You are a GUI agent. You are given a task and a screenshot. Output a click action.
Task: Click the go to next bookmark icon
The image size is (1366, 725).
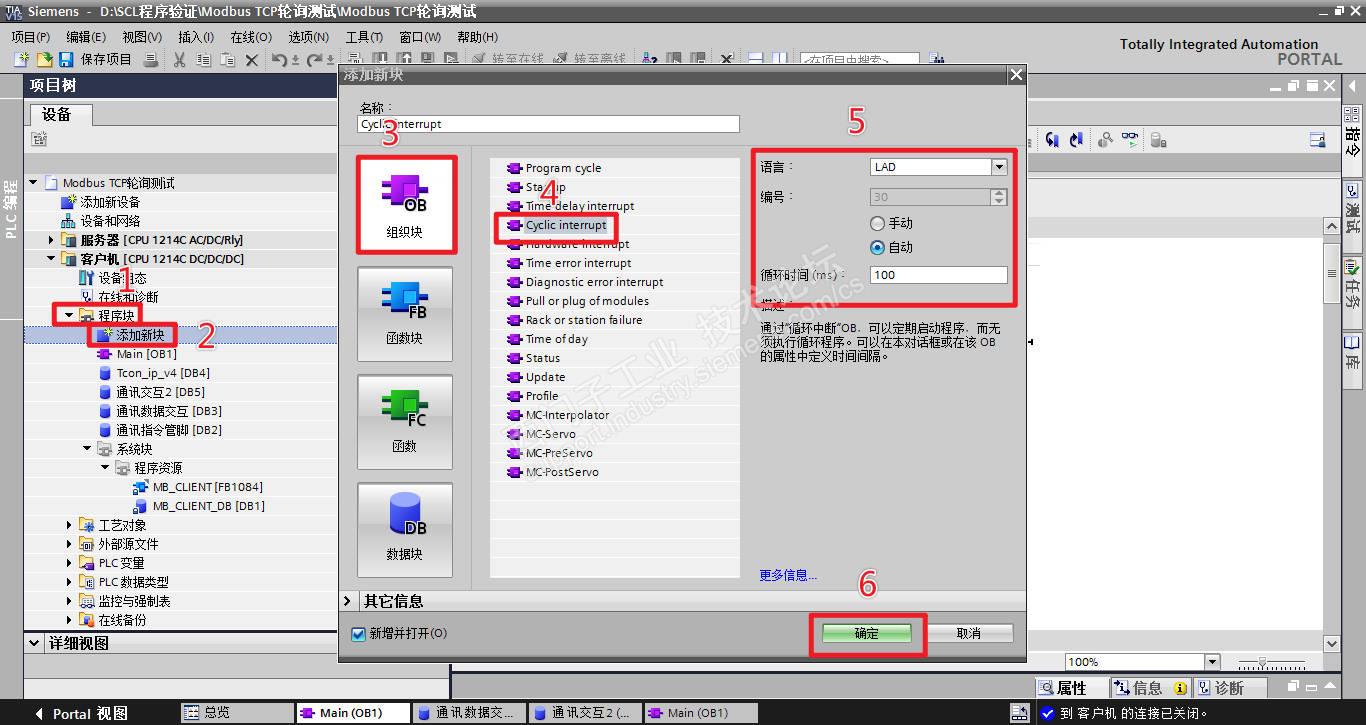point(1077,140)
